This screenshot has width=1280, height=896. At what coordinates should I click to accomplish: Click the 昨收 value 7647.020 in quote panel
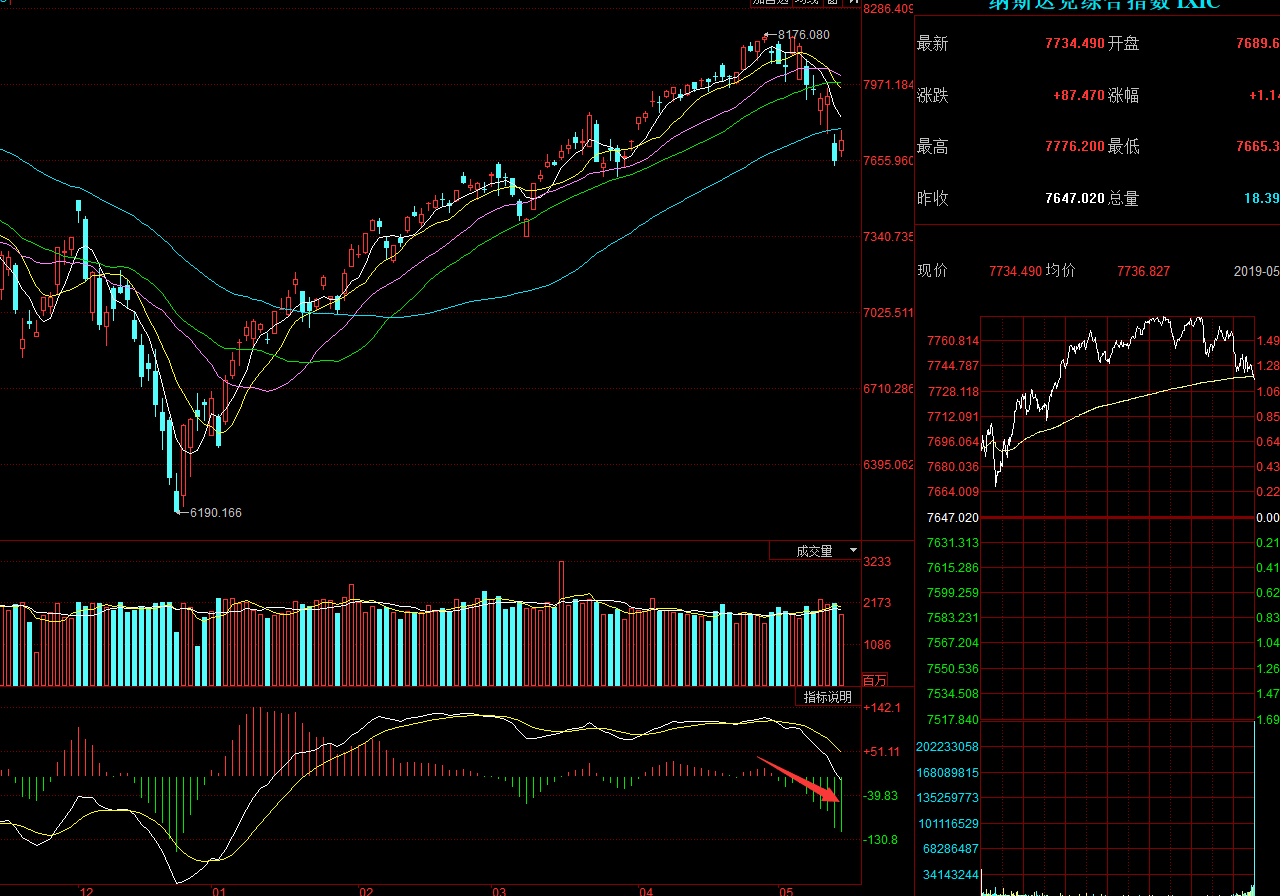coord(1075,199)
